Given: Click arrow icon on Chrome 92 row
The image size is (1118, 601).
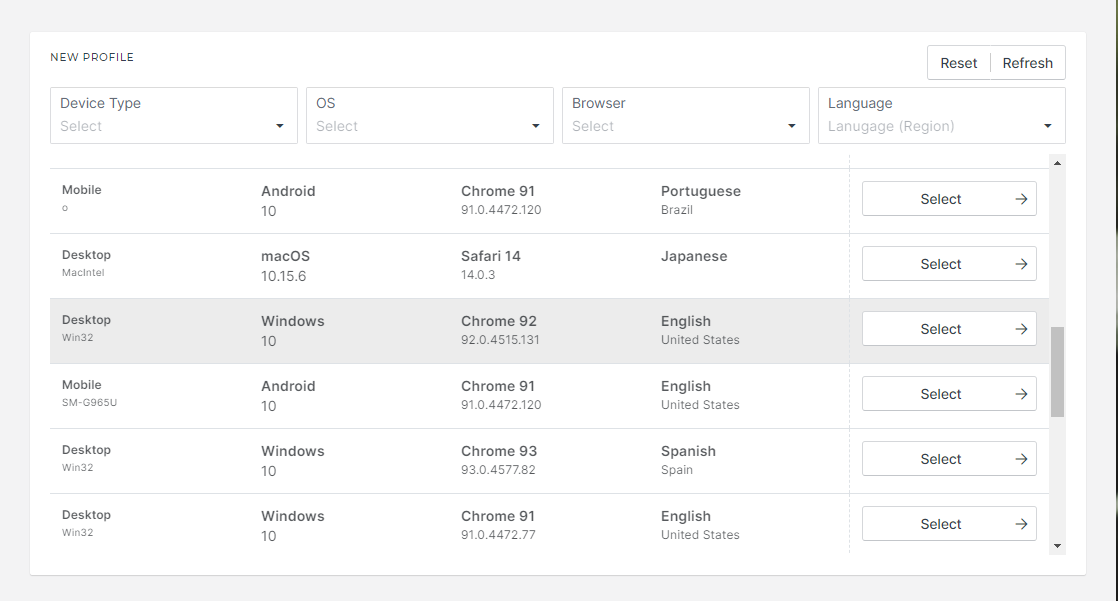Looking at the screenshot, I should coord(1021,329).
